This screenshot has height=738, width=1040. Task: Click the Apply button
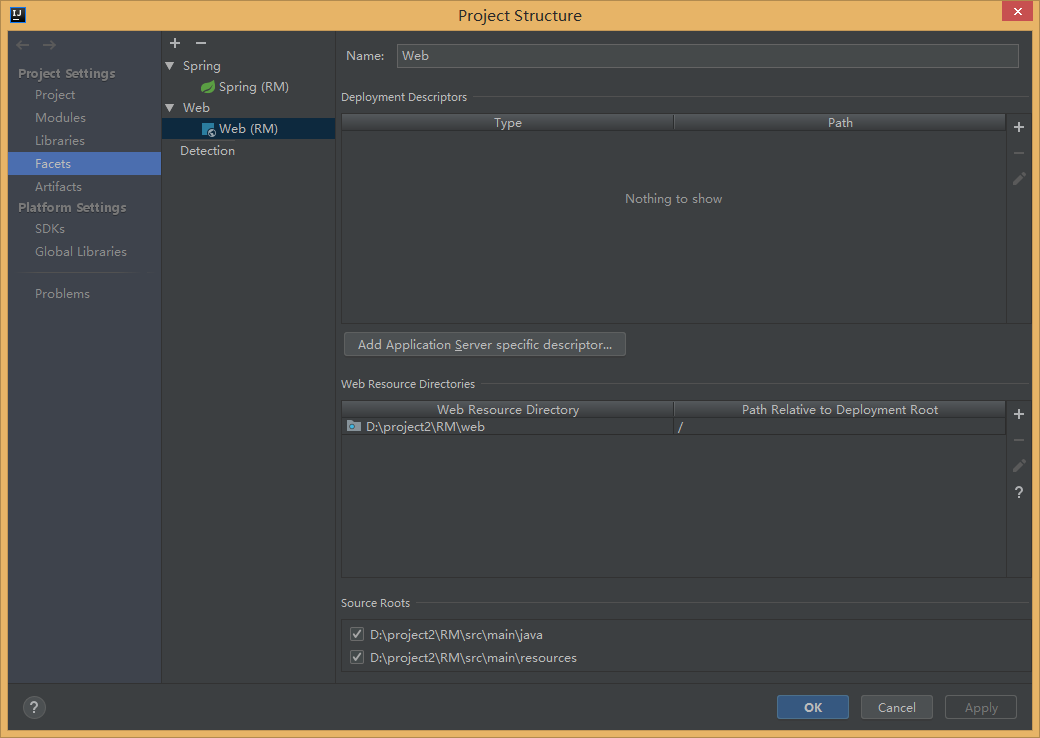click(981, 707)
